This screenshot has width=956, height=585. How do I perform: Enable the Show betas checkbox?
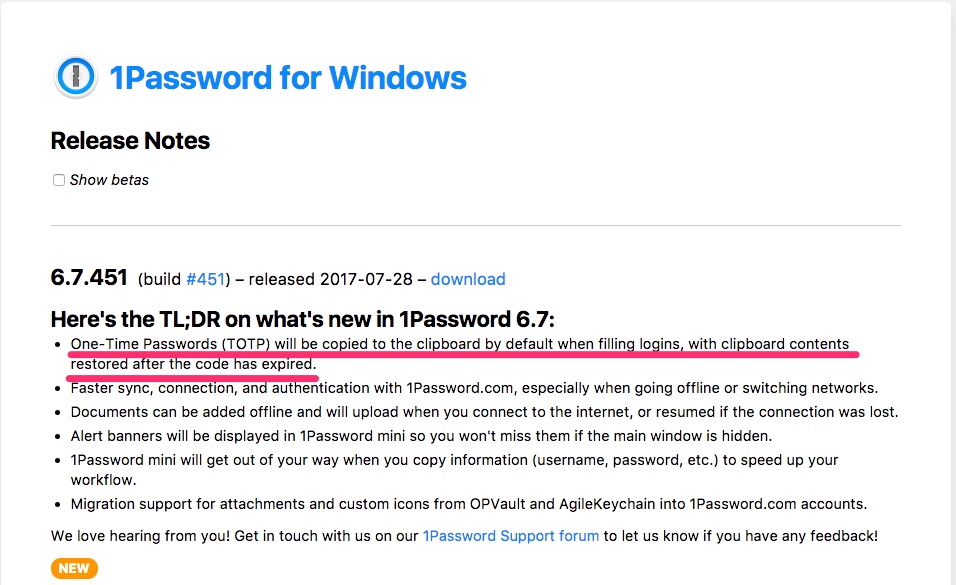tap(59, 180)
